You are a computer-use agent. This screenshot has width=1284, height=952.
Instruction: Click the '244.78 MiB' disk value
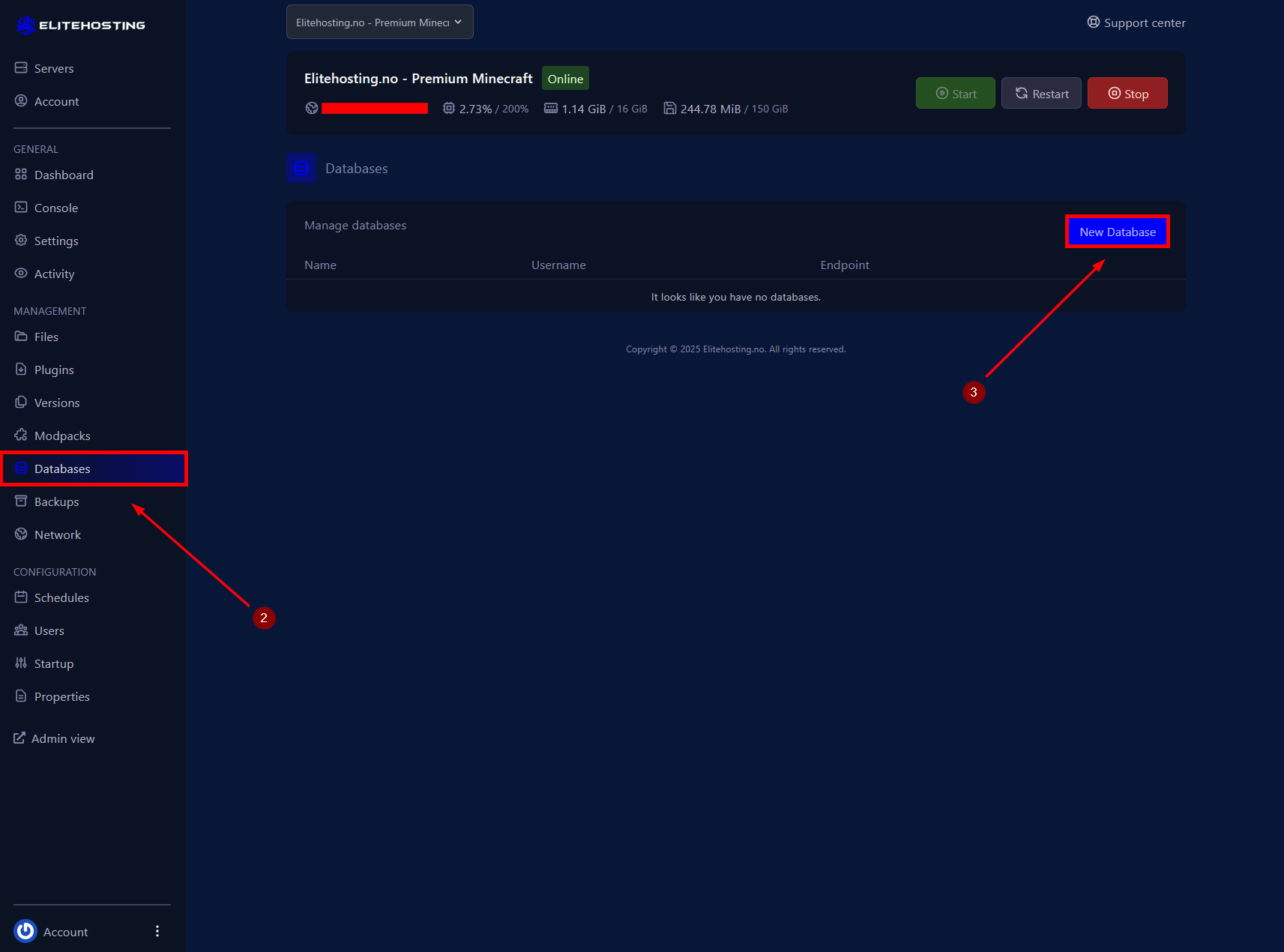tap(711, 109)
